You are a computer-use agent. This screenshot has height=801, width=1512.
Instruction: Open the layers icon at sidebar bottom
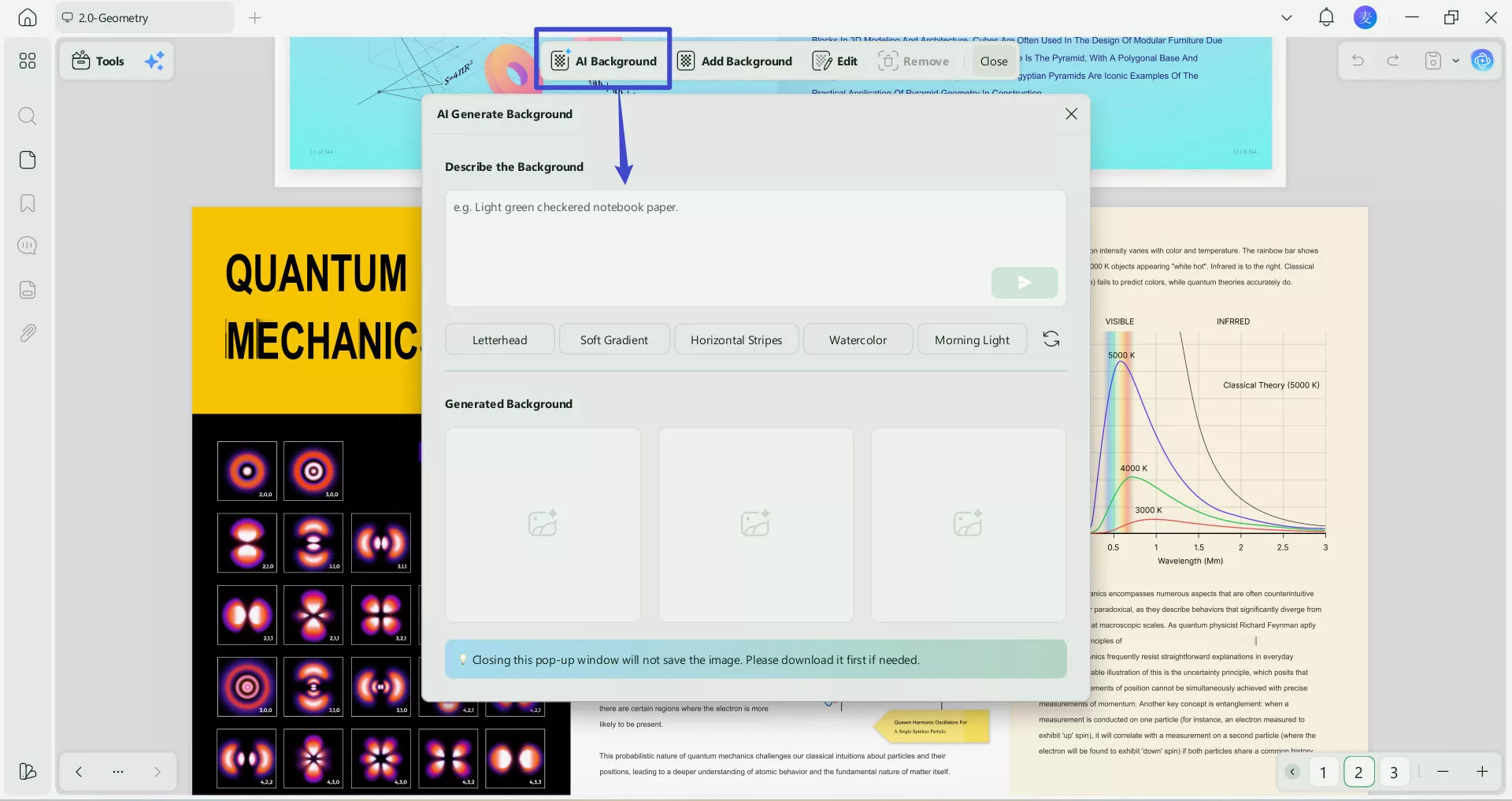coord(28,771)
